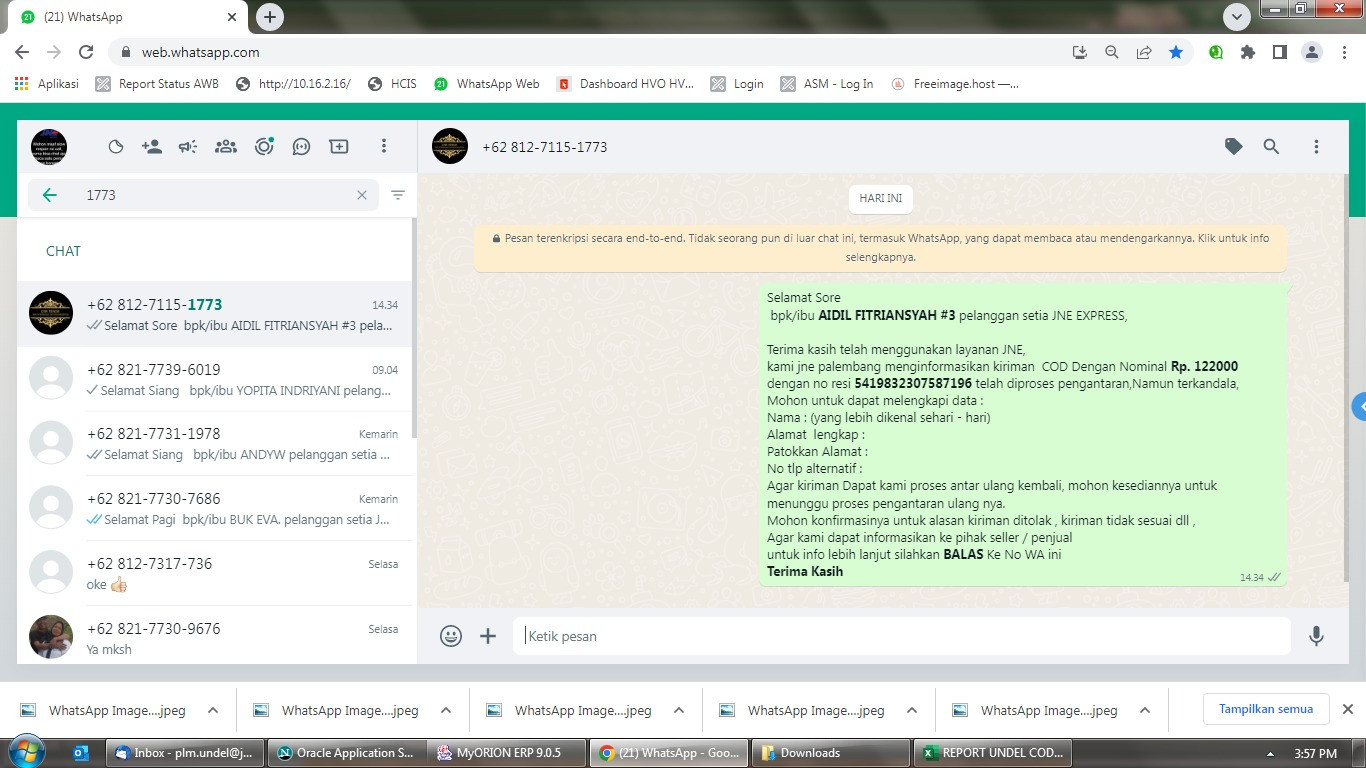
Task: Switch to the Outlook Inbox taskbar window
Action: point(186,753)
